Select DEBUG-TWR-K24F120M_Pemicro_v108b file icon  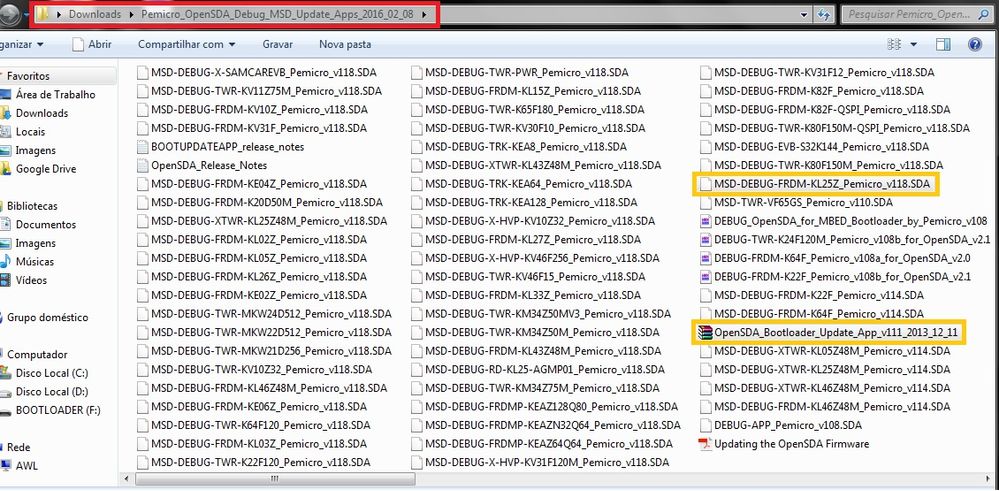point(705,239)
